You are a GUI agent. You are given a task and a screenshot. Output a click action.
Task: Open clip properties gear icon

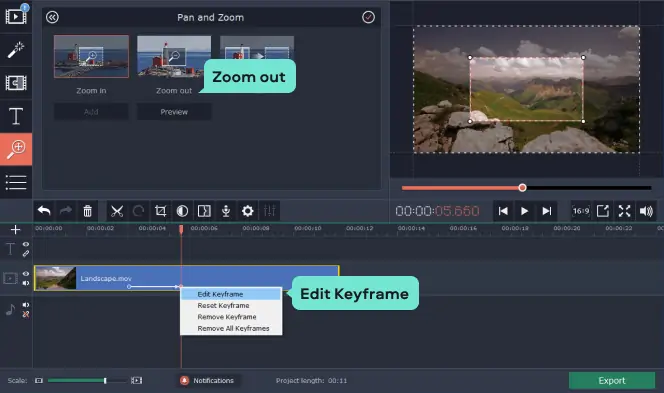248,210
